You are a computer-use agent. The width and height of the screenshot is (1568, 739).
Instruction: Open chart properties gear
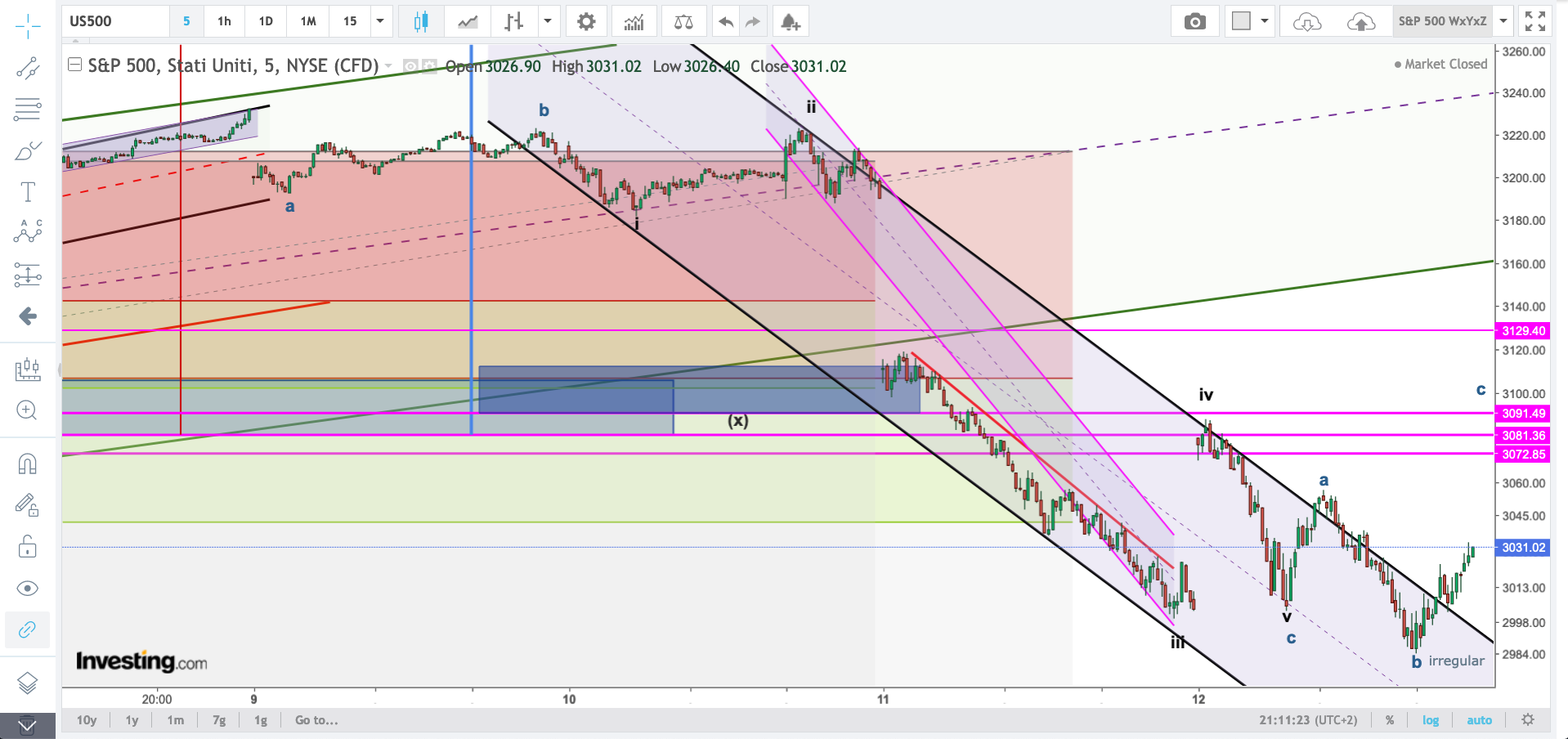[586, 22]
